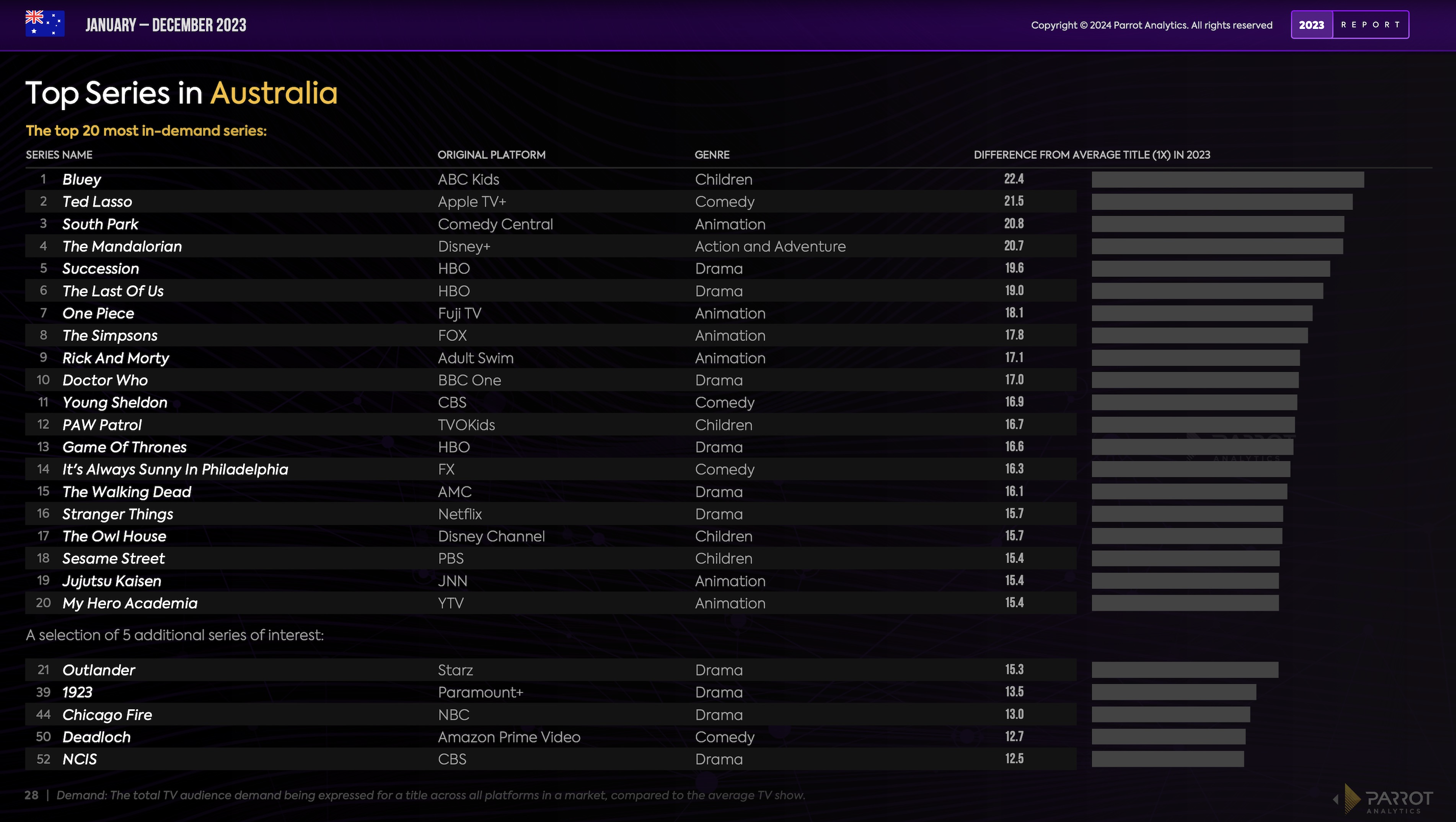This screenshot has height=822, width=1456.
Task: Click the demand bar for Doctor Who
Action: [x=1195, y=380]
